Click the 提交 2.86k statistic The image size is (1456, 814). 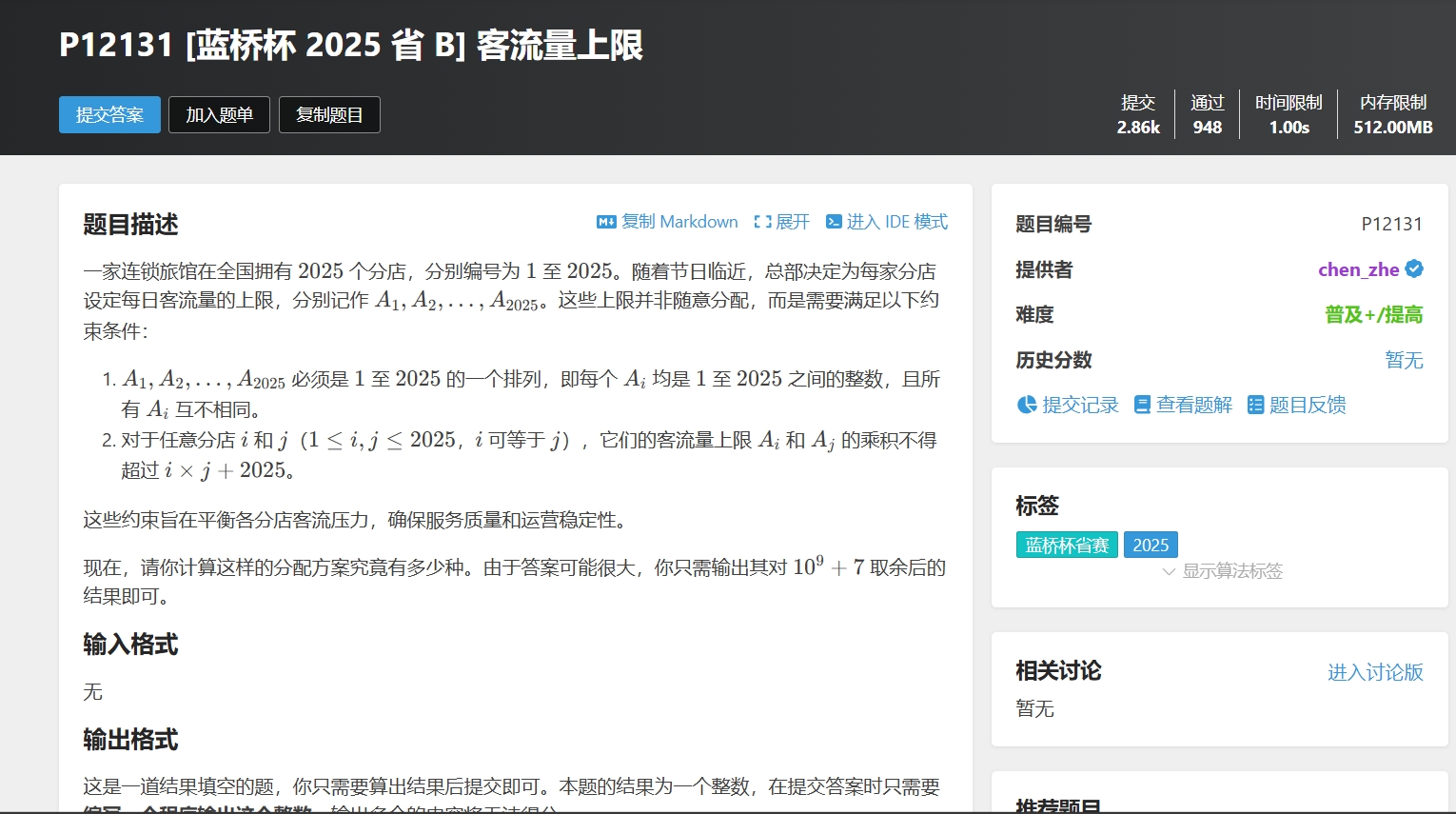pos(1138,114)
